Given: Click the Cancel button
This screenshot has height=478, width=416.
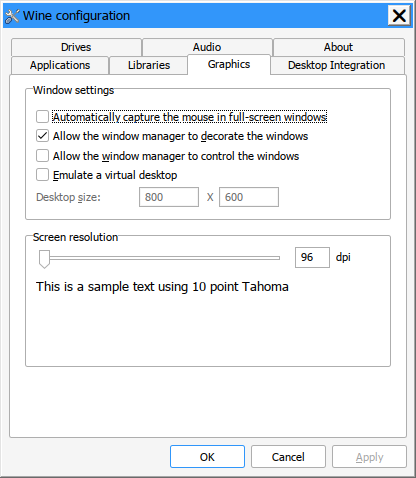Looking at the screenshot, I should 288,457.
